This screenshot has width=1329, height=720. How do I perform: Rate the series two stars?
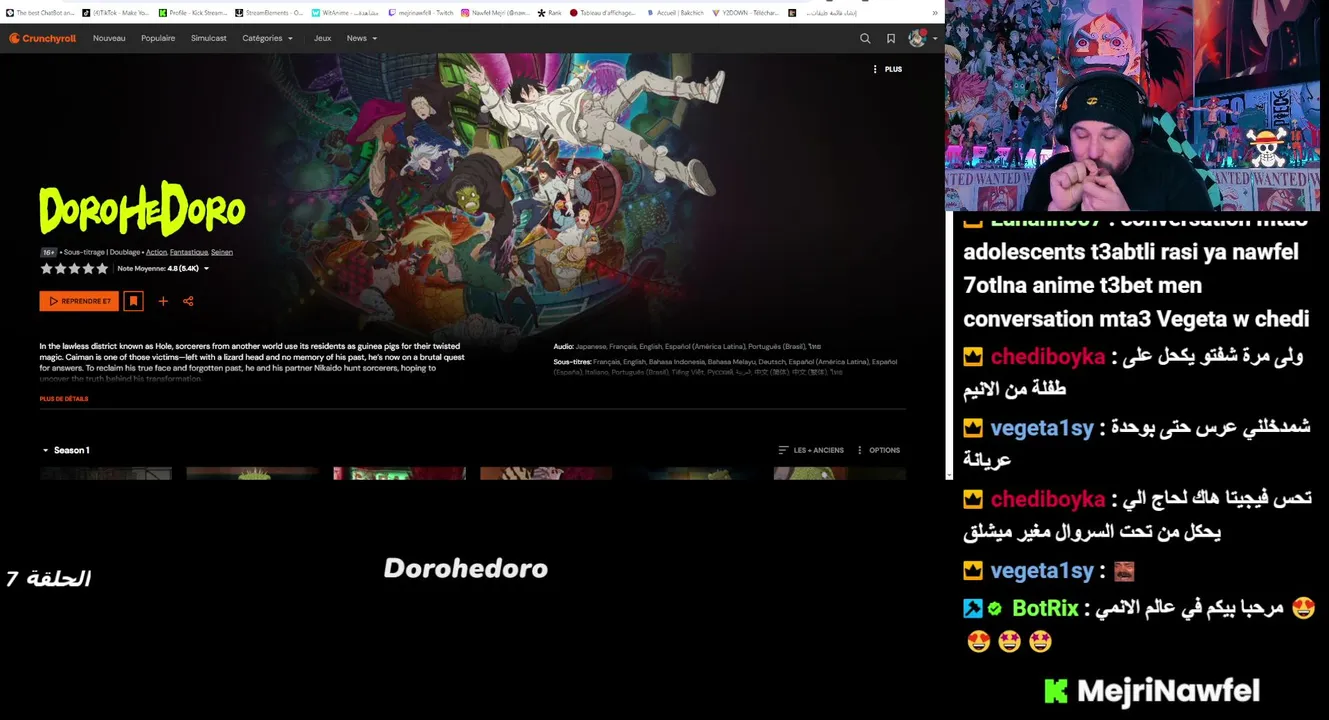(x=60, y=268)
